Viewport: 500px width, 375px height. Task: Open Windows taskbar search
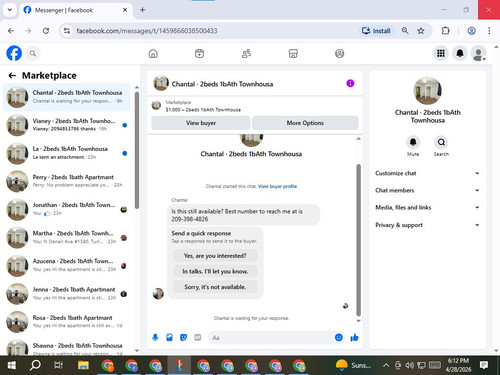35,365
